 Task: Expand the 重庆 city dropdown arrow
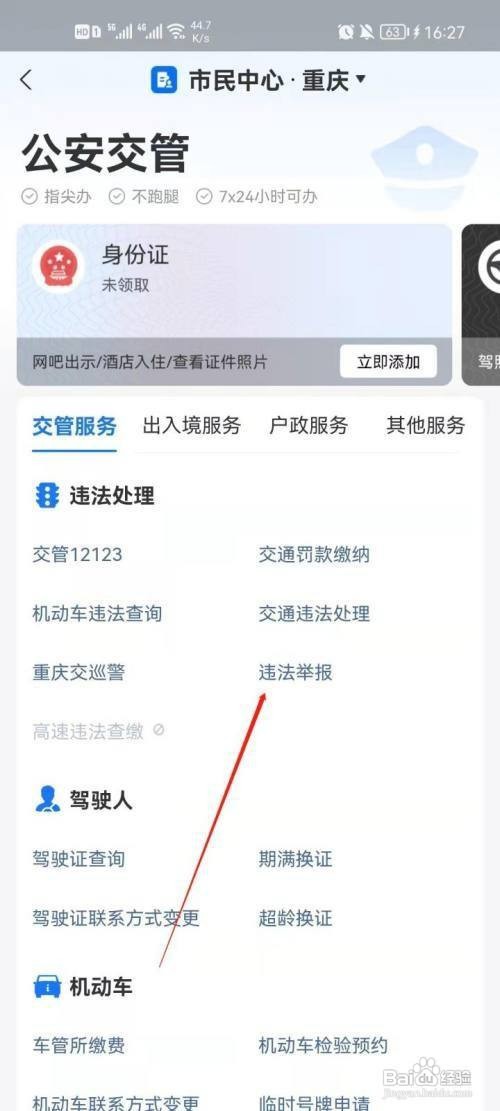point(360,79)
